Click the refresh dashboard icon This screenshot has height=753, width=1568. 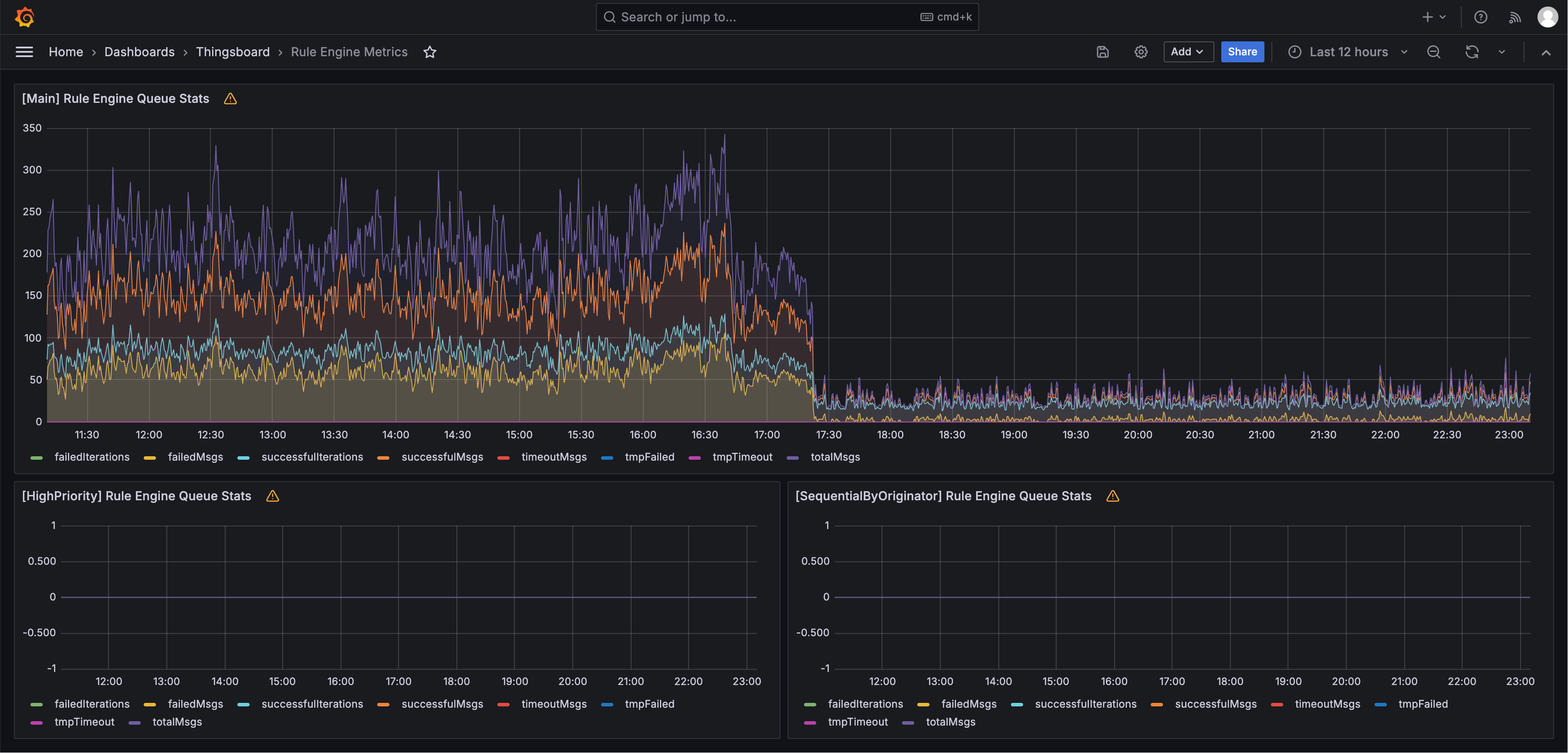(x=1472, y=52)
